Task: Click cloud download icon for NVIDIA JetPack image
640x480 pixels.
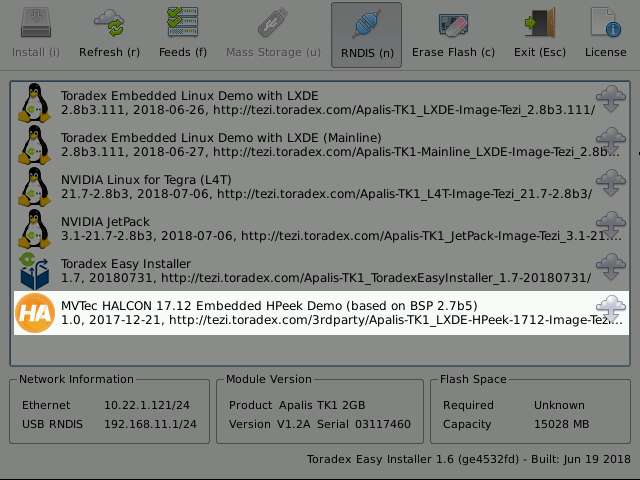Action: point(611,225)
